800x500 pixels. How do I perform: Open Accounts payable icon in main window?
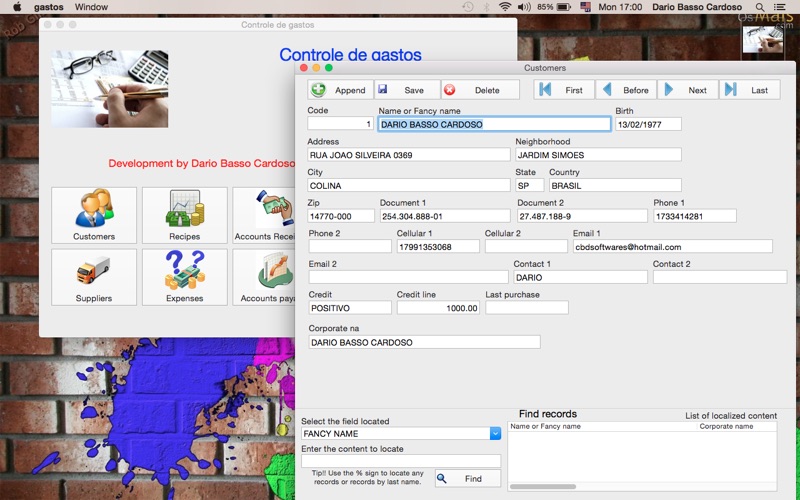[264, 277]
